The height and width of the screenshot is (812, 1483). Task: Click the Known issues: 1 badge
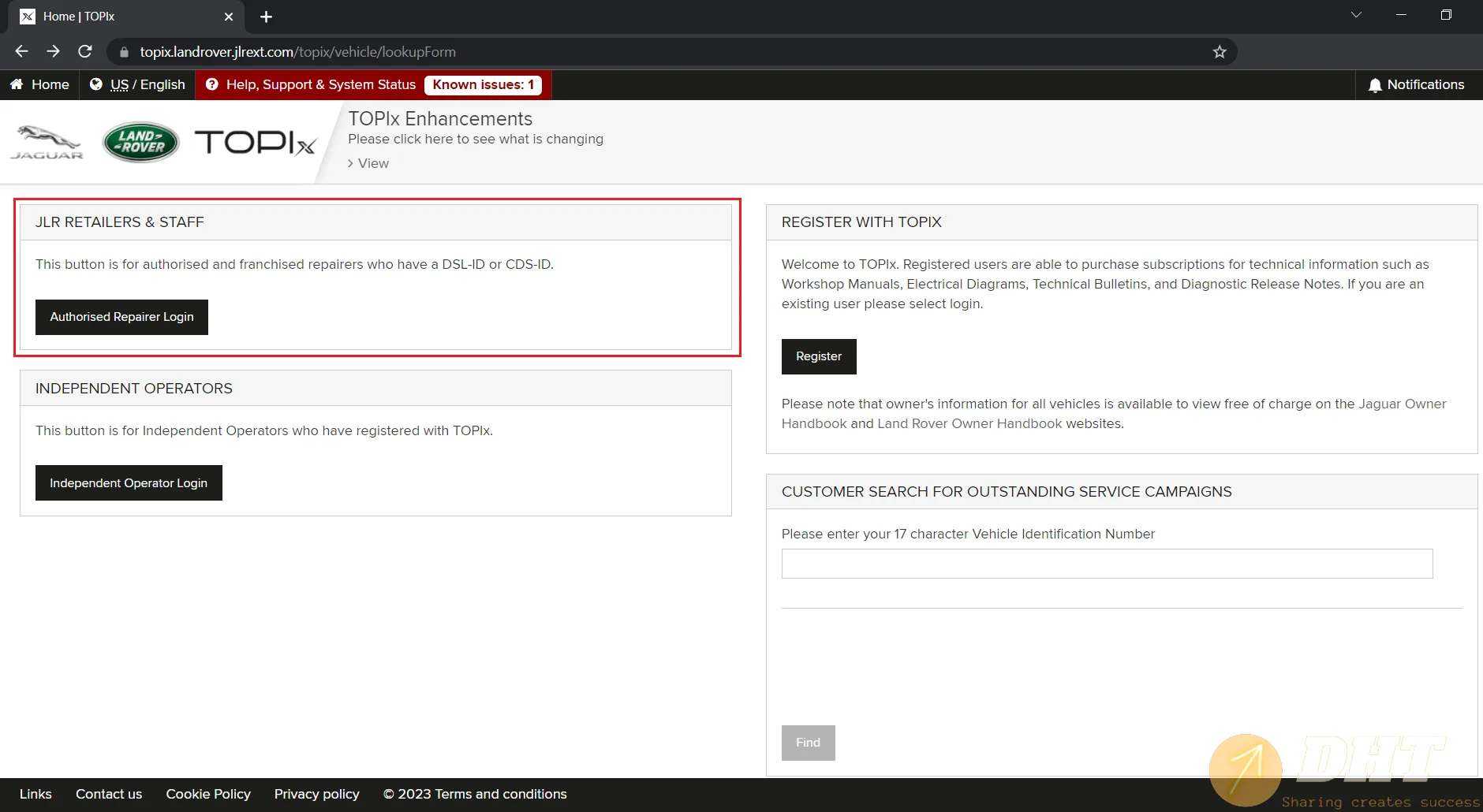tap(483, 84)
